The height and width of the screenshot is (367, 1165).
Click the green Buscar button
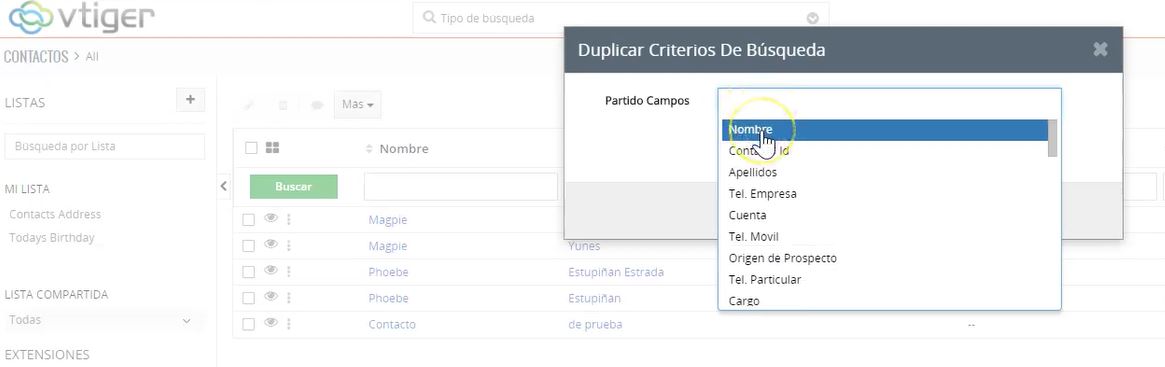[x=293, y=186]
